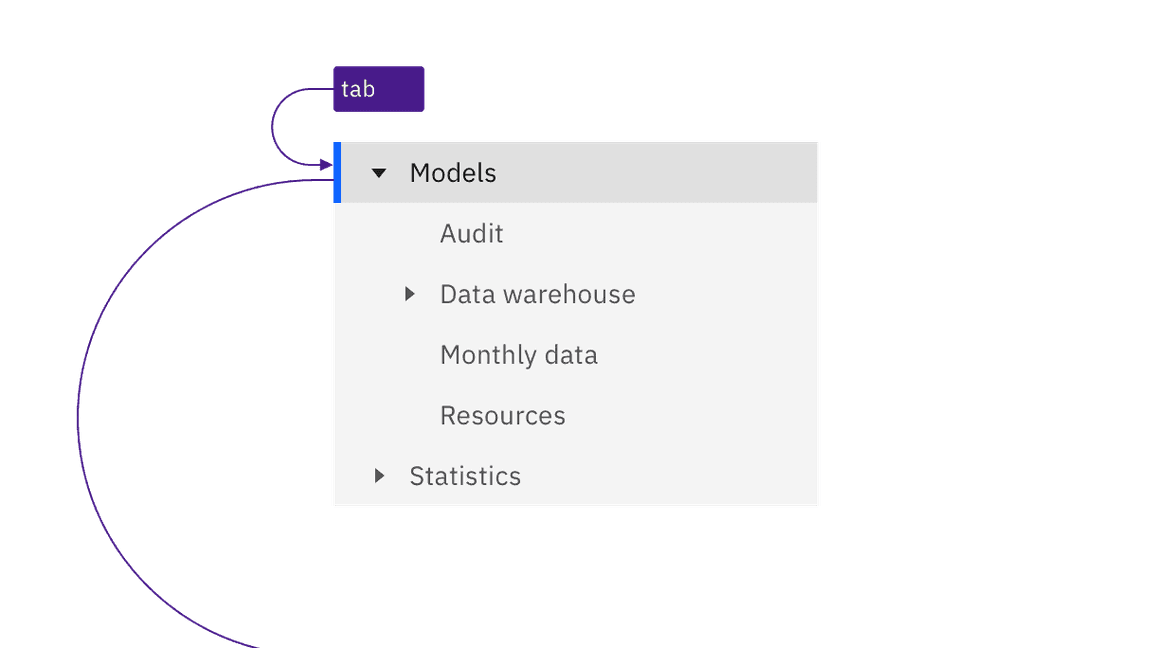This screenshot has width=1152, height=648.
Task: Click the large purple curved line at left
Action: (x=79, y=420)
